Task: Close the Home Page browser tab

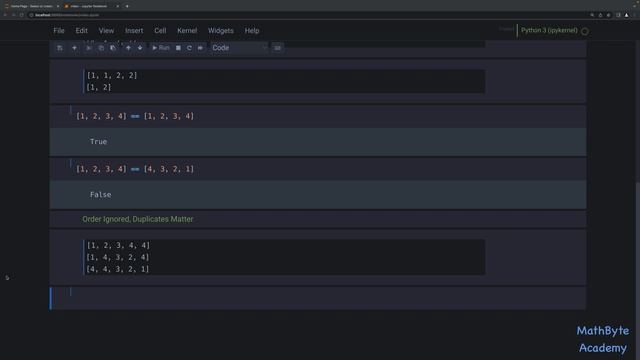Action: [58, 6]
